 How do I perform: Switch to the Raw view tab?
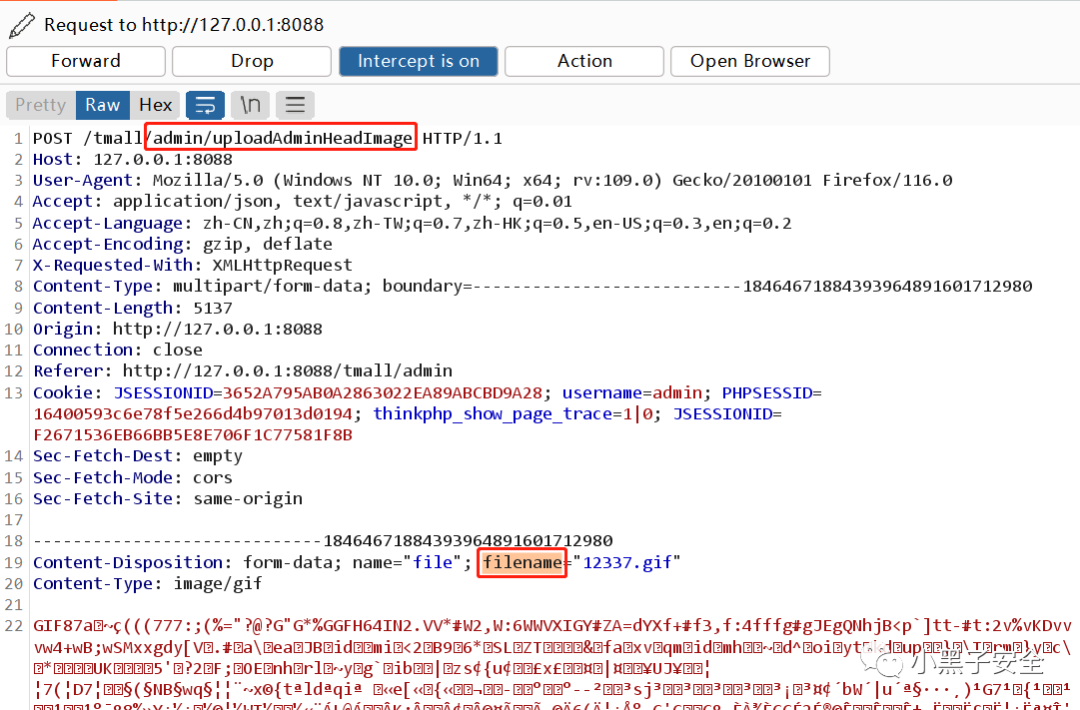tap(103, 105)
